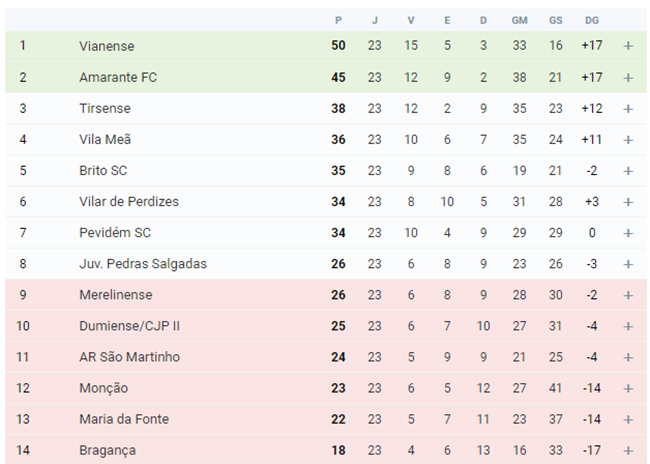
Task: Open Brito SC row plus icon
Action: [x=628, y=171]
